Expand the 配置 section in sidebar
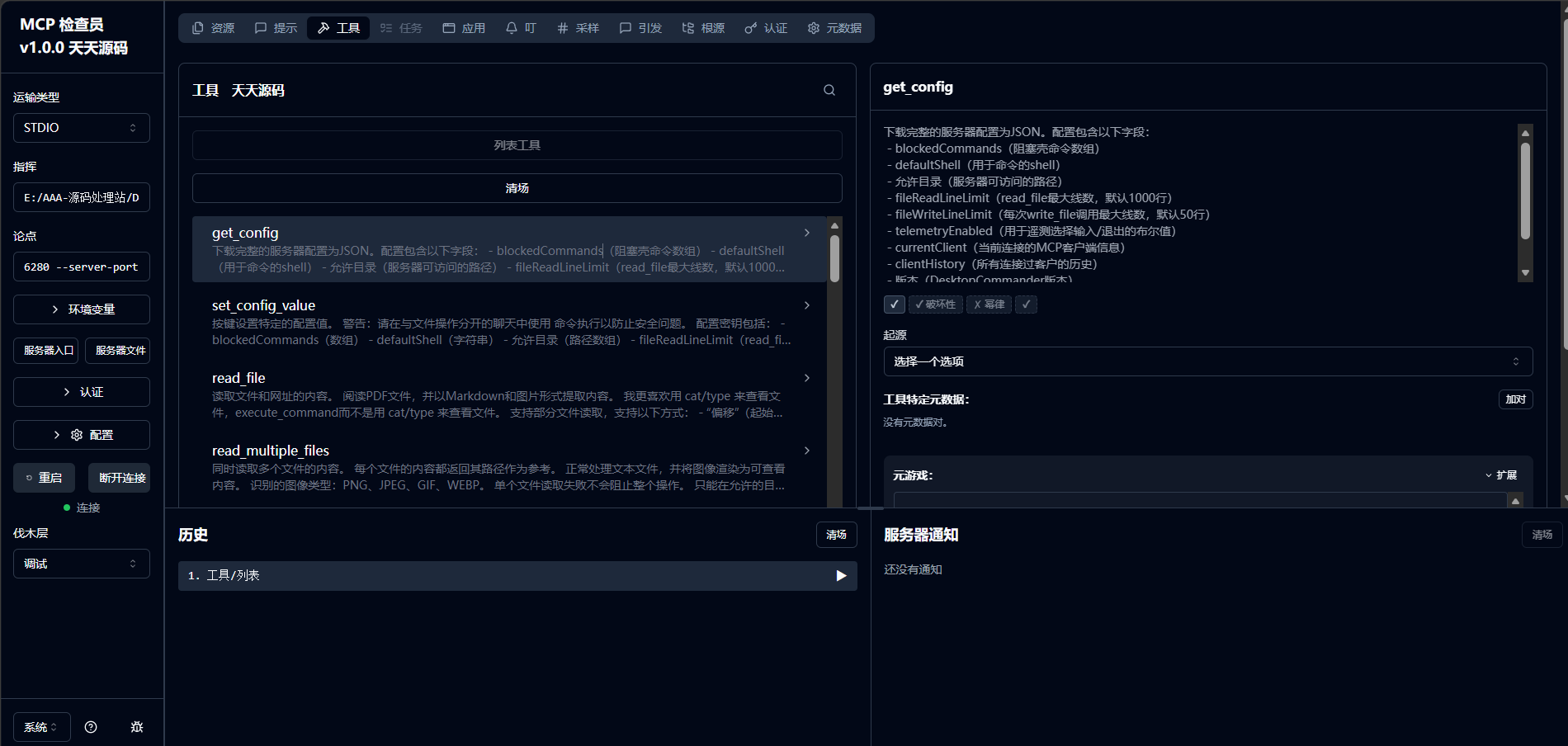Viewport: 1568px width, 746px height. coord(82,435)
